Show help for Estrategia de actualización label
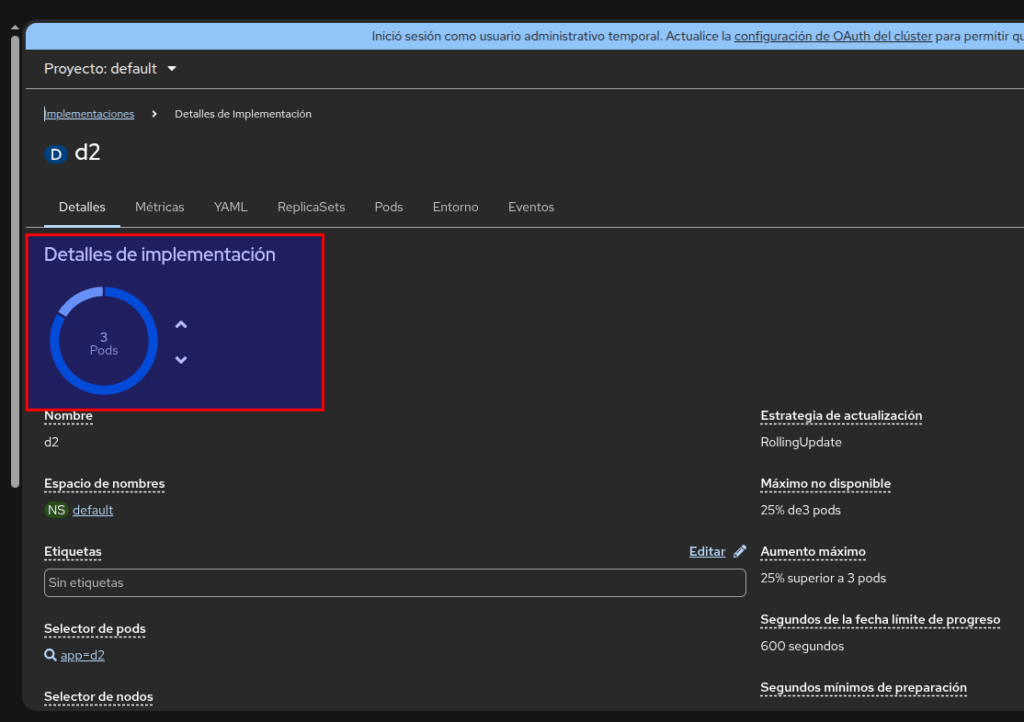1024x722 pixels. pyautogui.click(x=841, y=416)
